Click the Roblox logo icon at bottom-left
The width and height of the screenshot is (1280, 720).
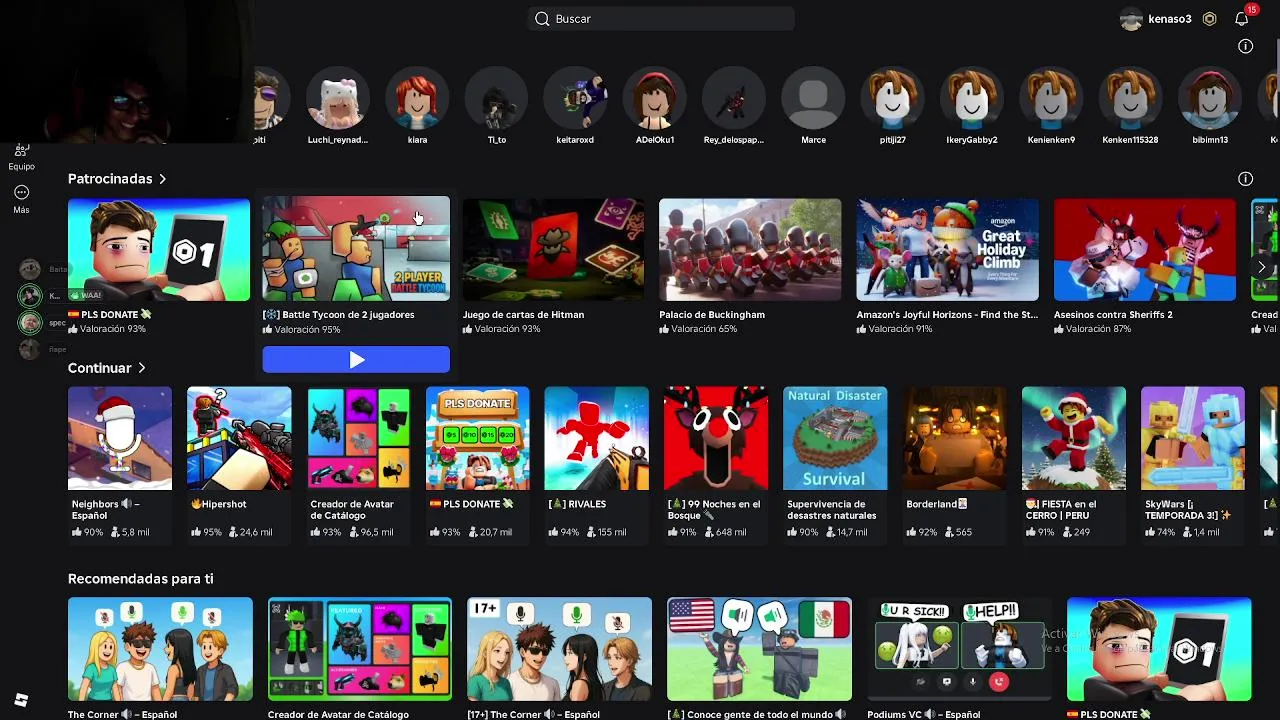point(21,700)
